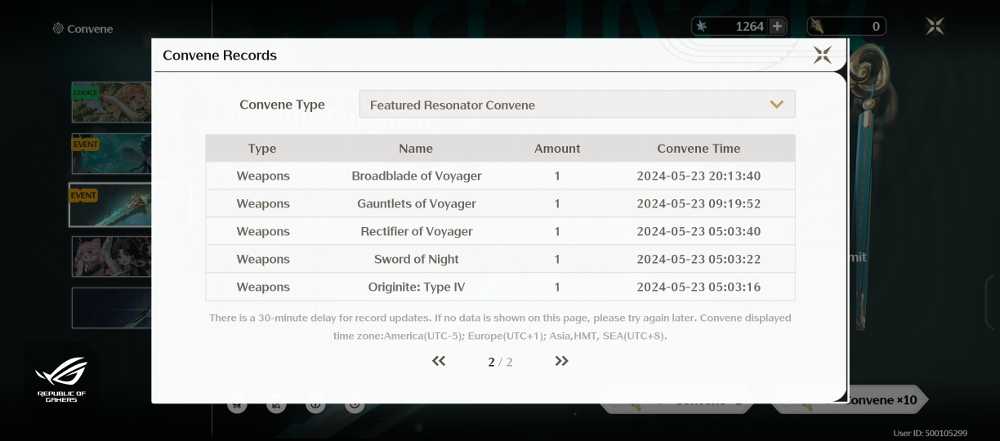
Task: Select the Originite: Type IV record
Action: point(500,287)
